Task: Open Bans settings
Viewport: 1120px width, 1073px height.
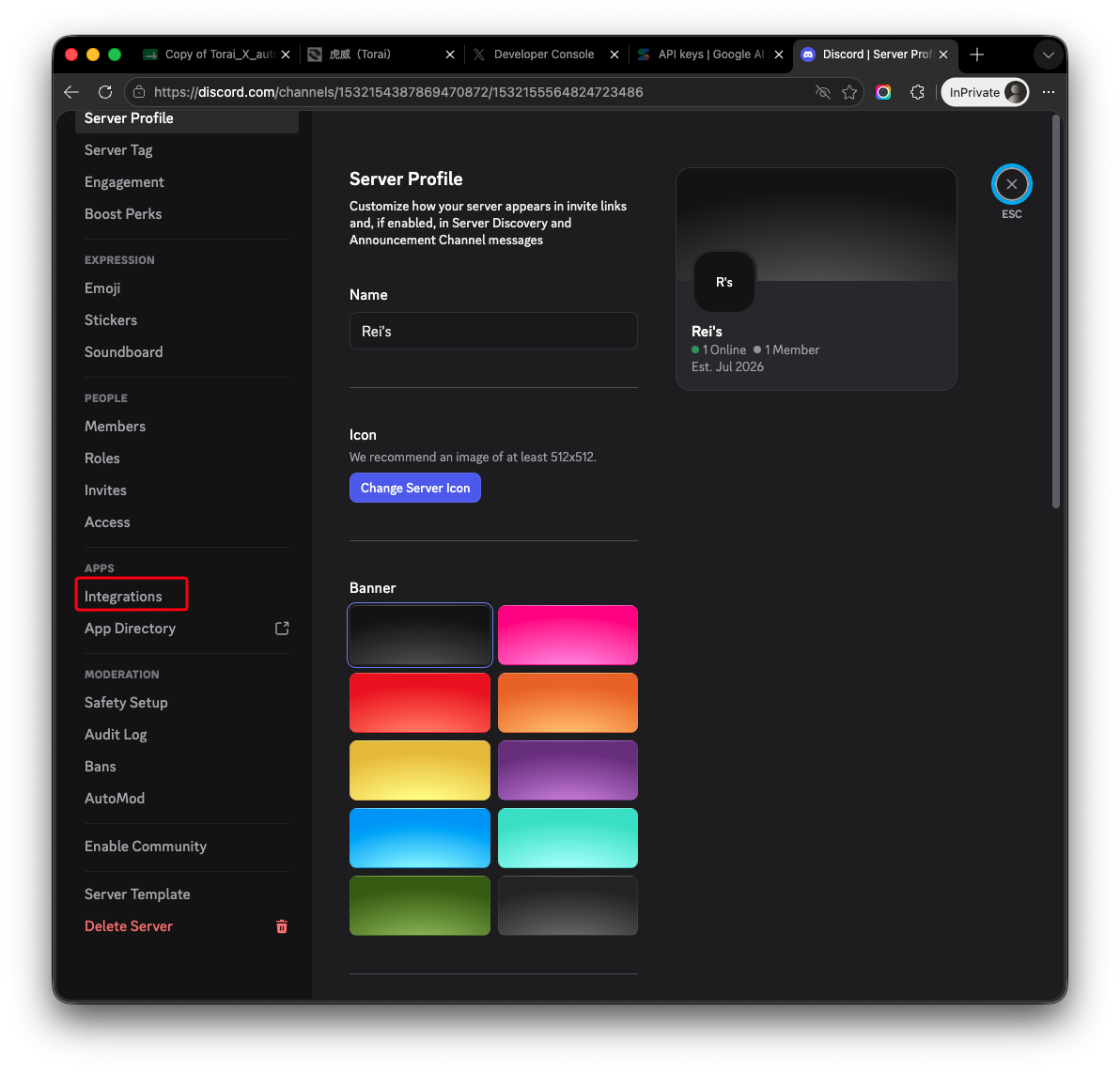Action: 186,766
